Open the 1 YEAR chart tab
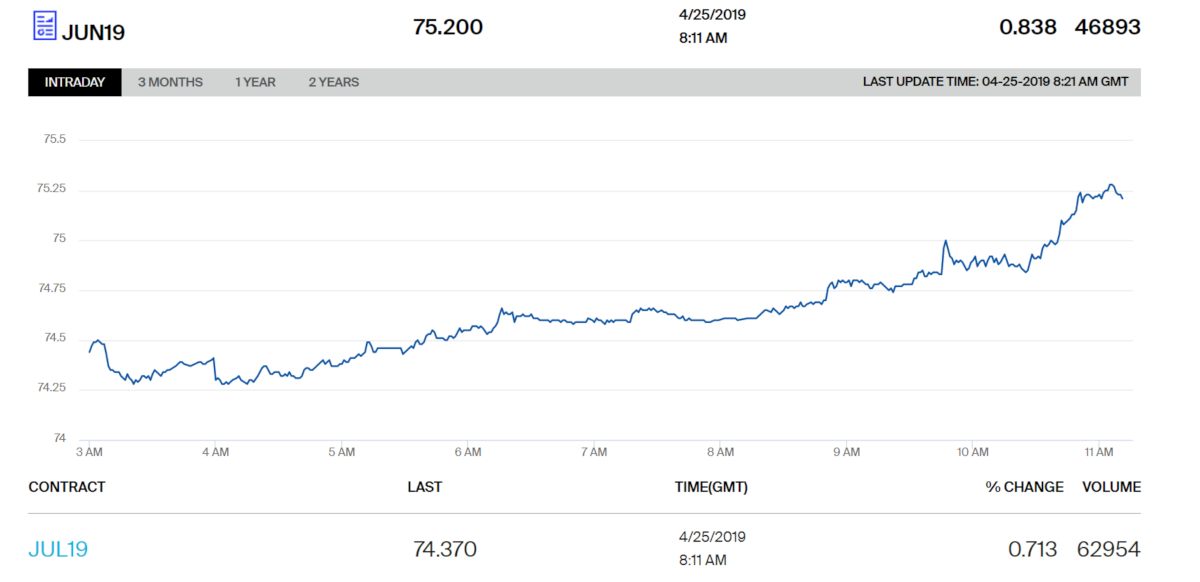The height and width of the screenshot is (582, 1200). (255, 82)
